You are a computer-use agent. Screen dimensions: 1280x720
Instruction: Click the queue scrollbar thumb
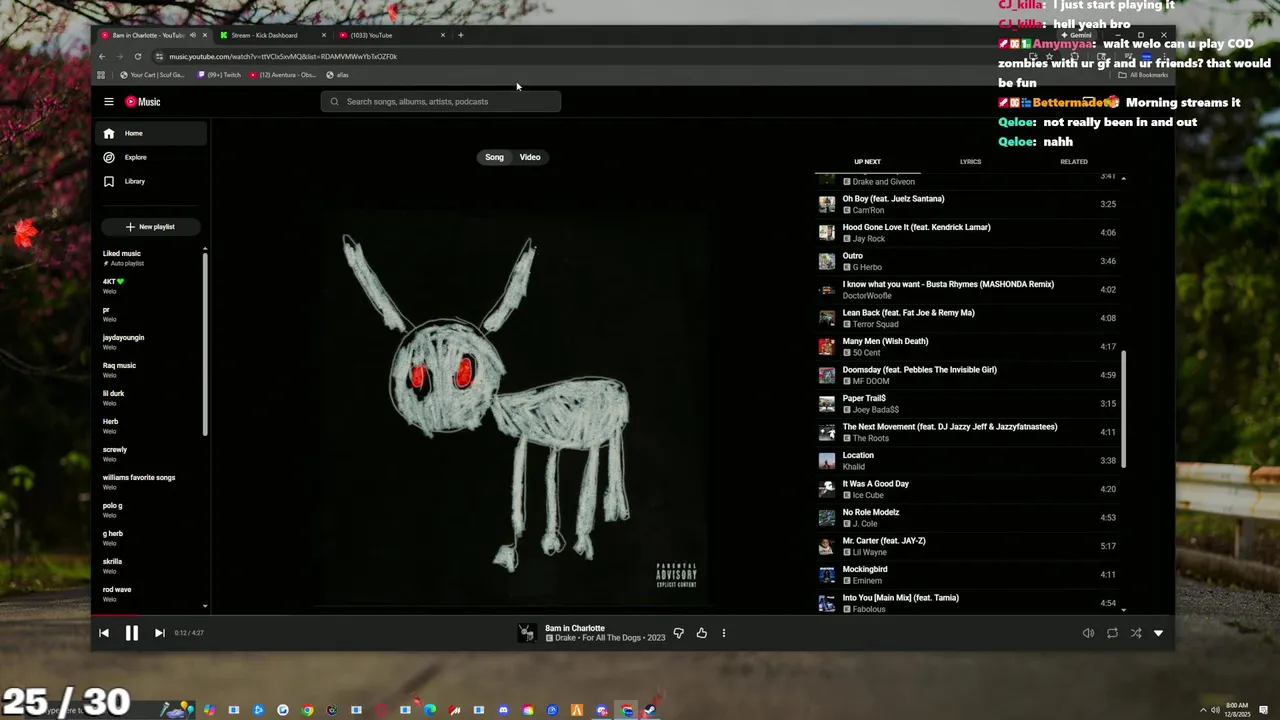[x=1123, y=408]
